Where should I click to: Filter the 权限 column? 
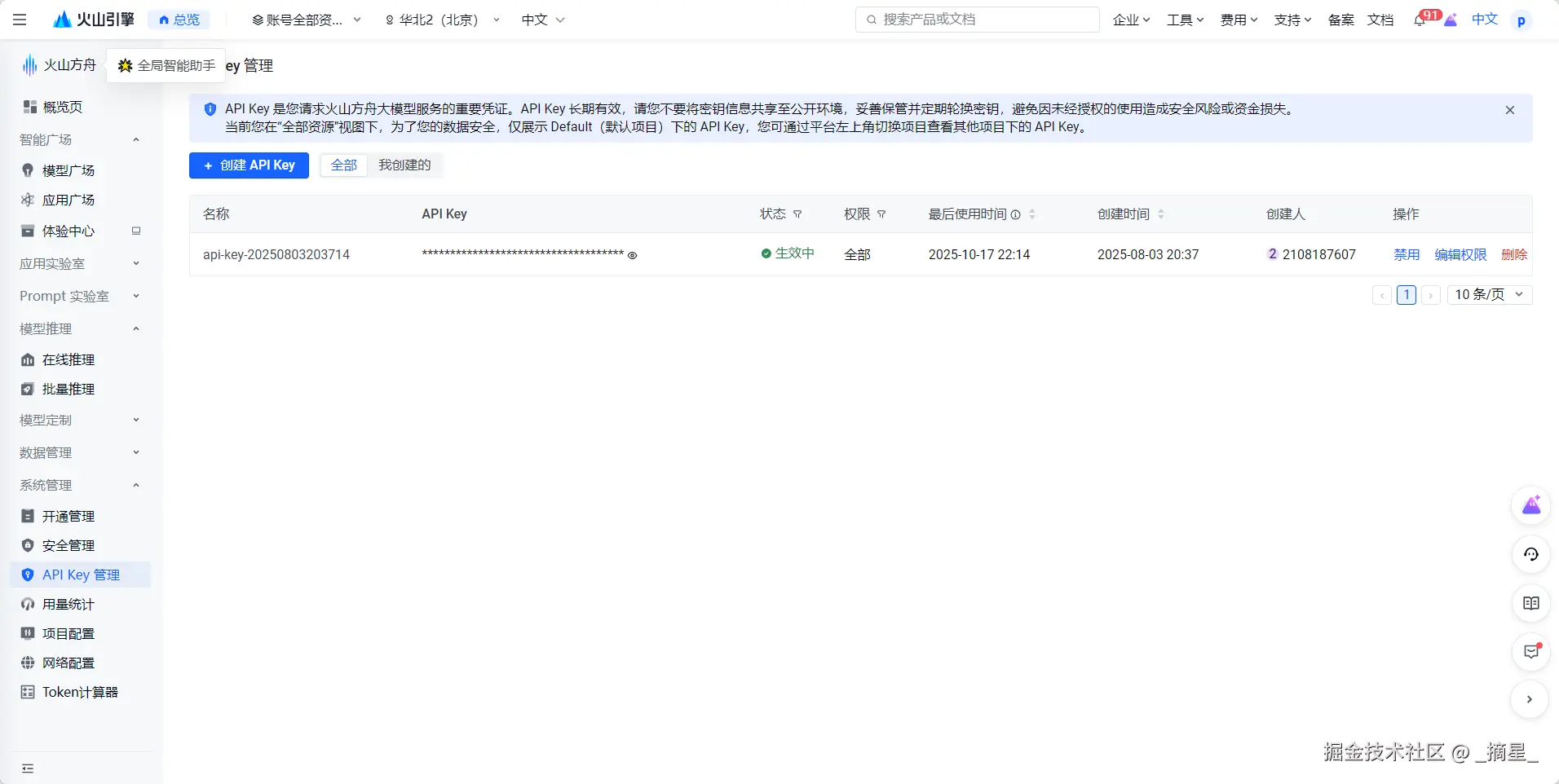click(x=881, y=214)
